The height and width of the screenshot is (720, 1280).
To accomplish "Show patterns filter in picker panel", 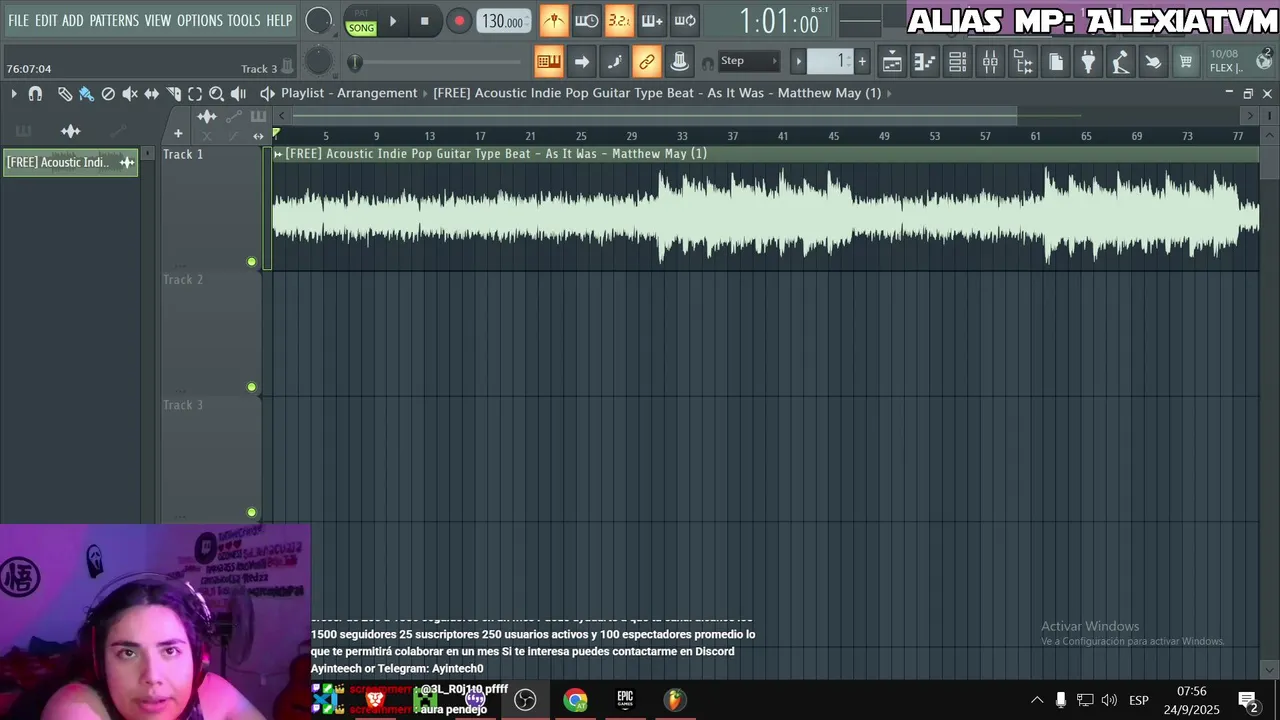I will point(23,131).
